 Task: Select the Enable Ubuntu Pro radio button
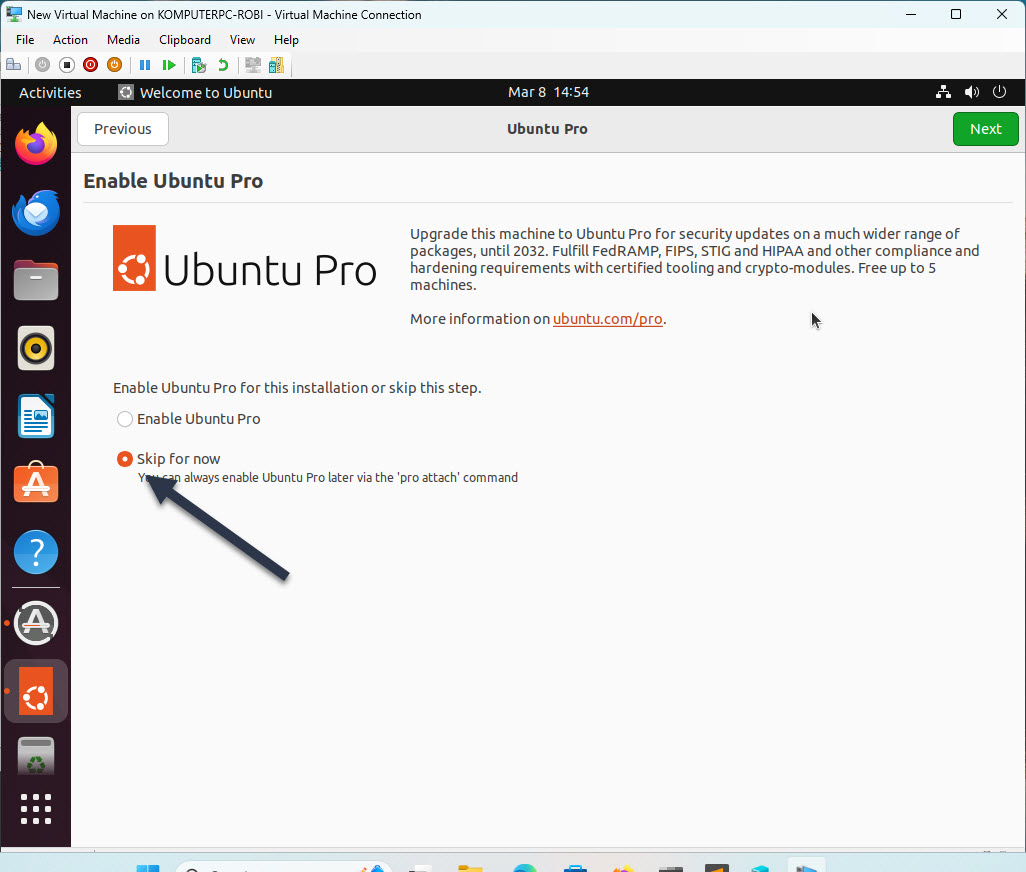click(125, 419)
